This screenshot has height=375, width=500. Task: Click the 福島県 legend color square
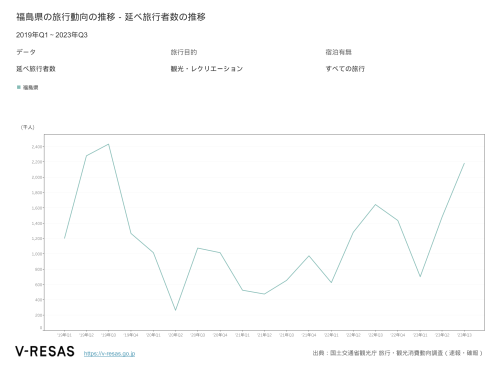19,87
